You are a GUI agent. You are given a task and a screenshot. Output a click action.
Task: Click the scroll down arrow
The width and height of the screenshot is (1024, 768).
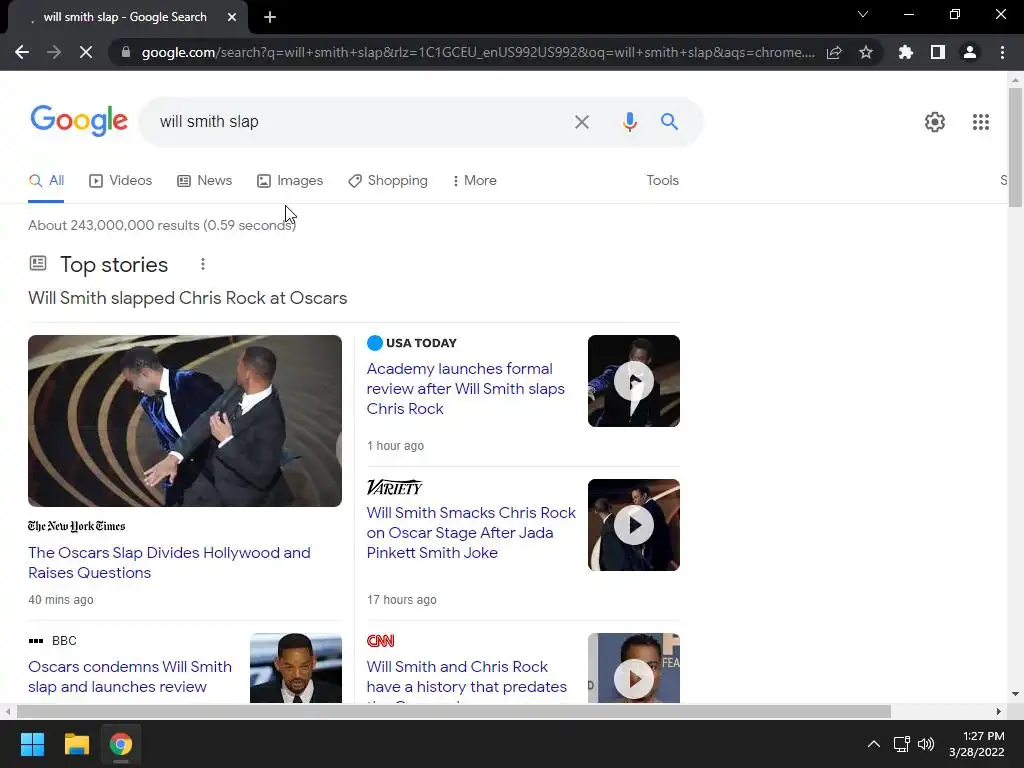point(1015,694)
